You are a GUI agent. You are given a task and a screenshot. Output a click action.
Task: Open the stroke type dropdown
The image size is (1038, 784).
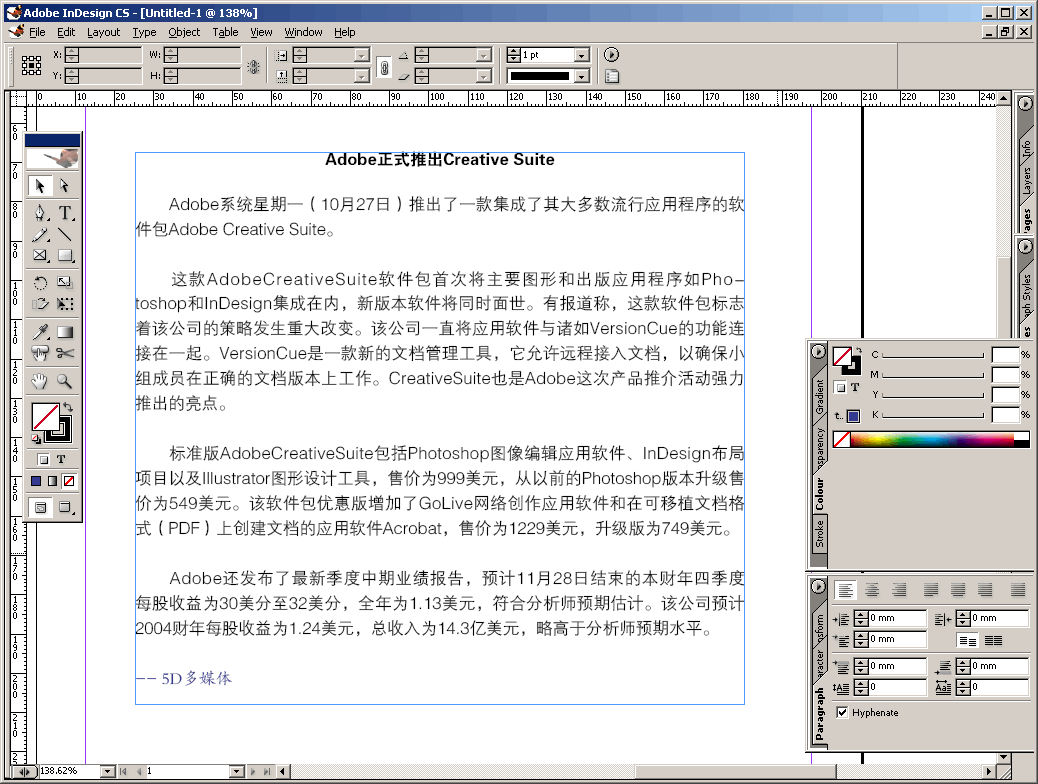click(x=581, y=76)
